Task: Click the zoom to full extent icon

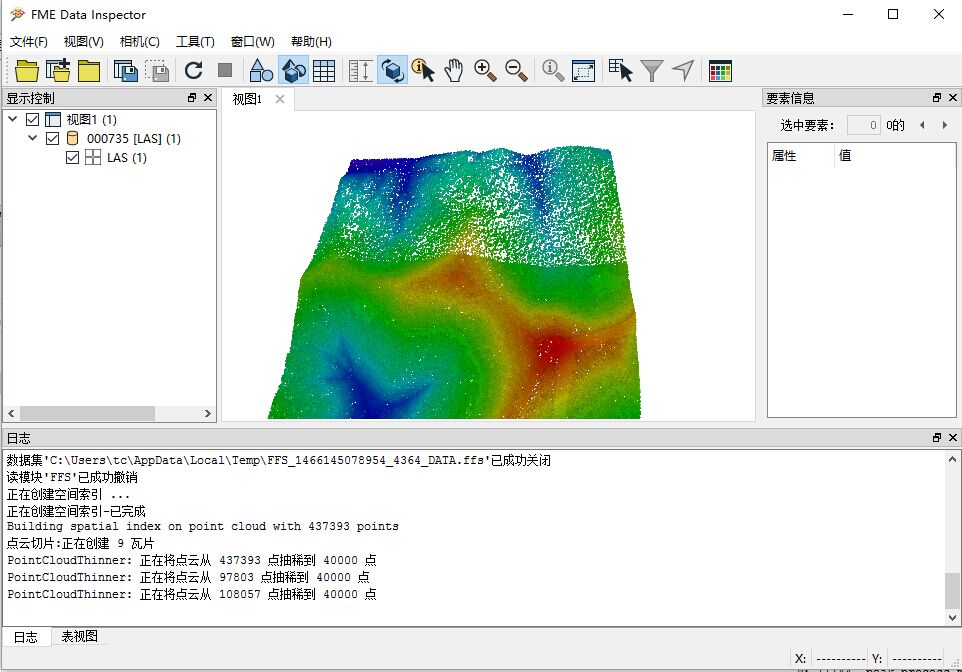Action: click(583, 71)
